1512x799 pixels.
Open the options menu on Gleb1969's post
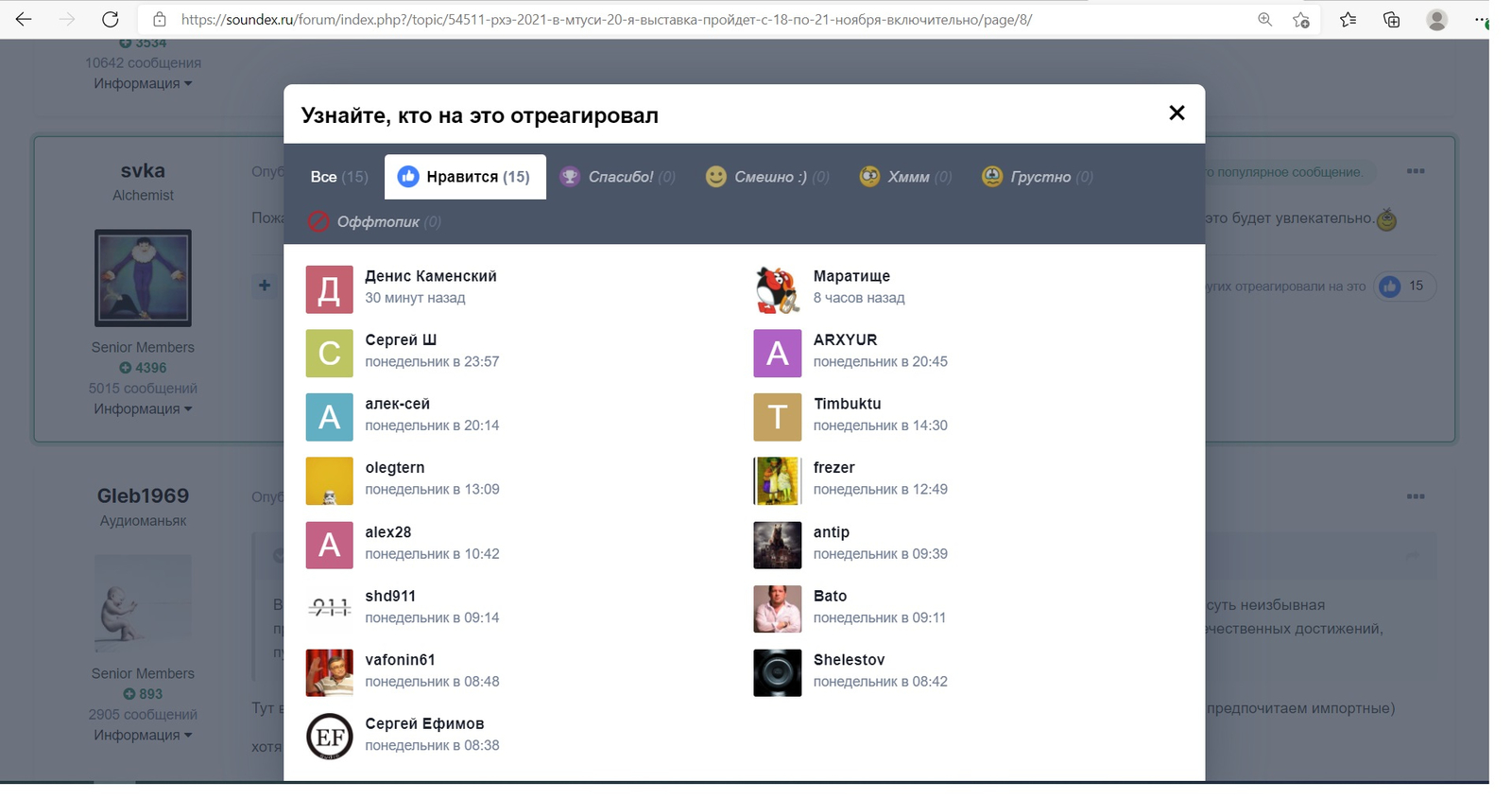coord(1415,496)
